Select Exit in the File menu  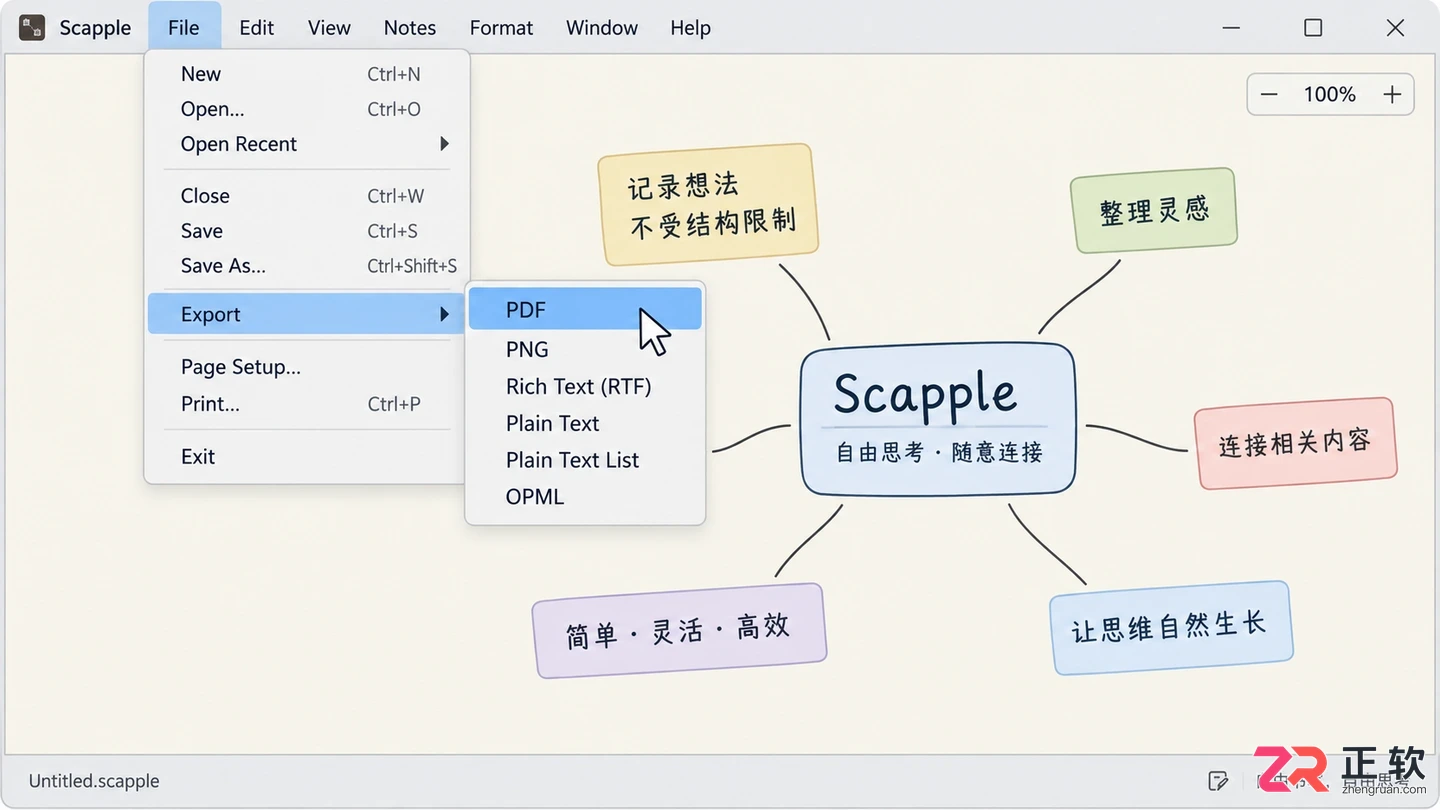click(x=306, y=457)
